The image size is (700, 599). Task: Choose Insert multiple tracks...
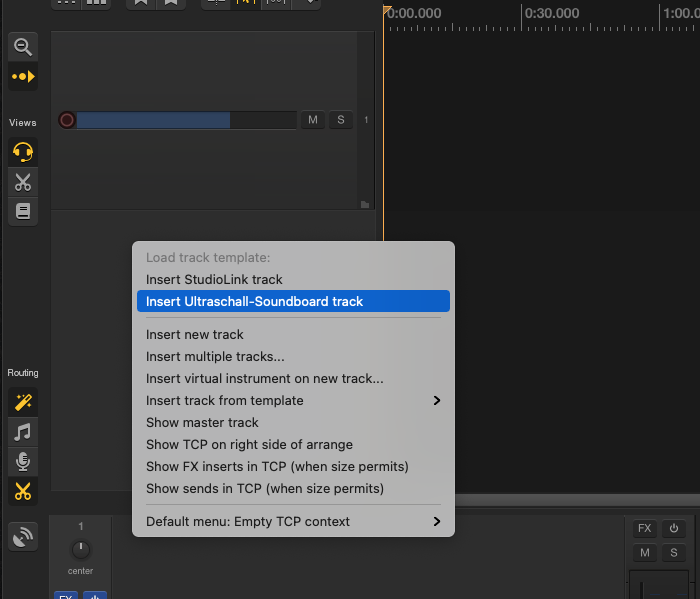(x=293, y=357)
